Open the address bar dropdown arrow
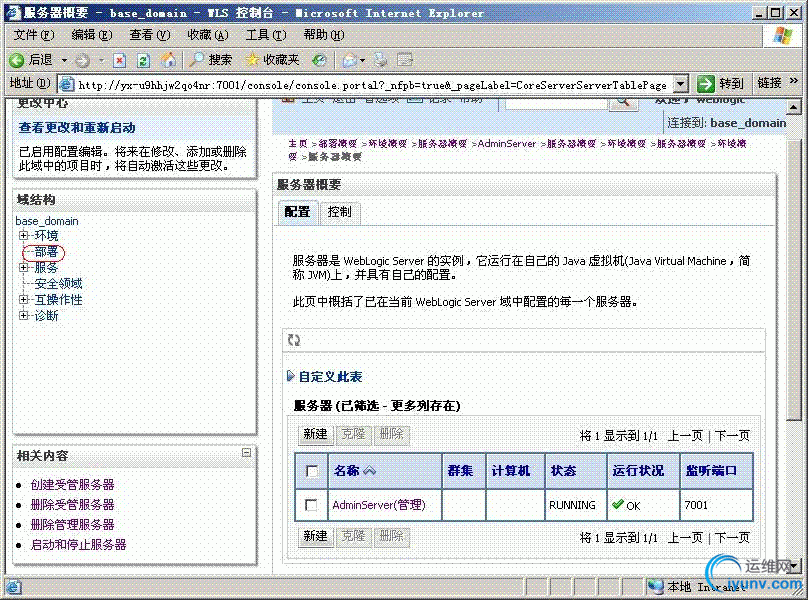This screenshot has height=600, width=808. click(681, 84)
